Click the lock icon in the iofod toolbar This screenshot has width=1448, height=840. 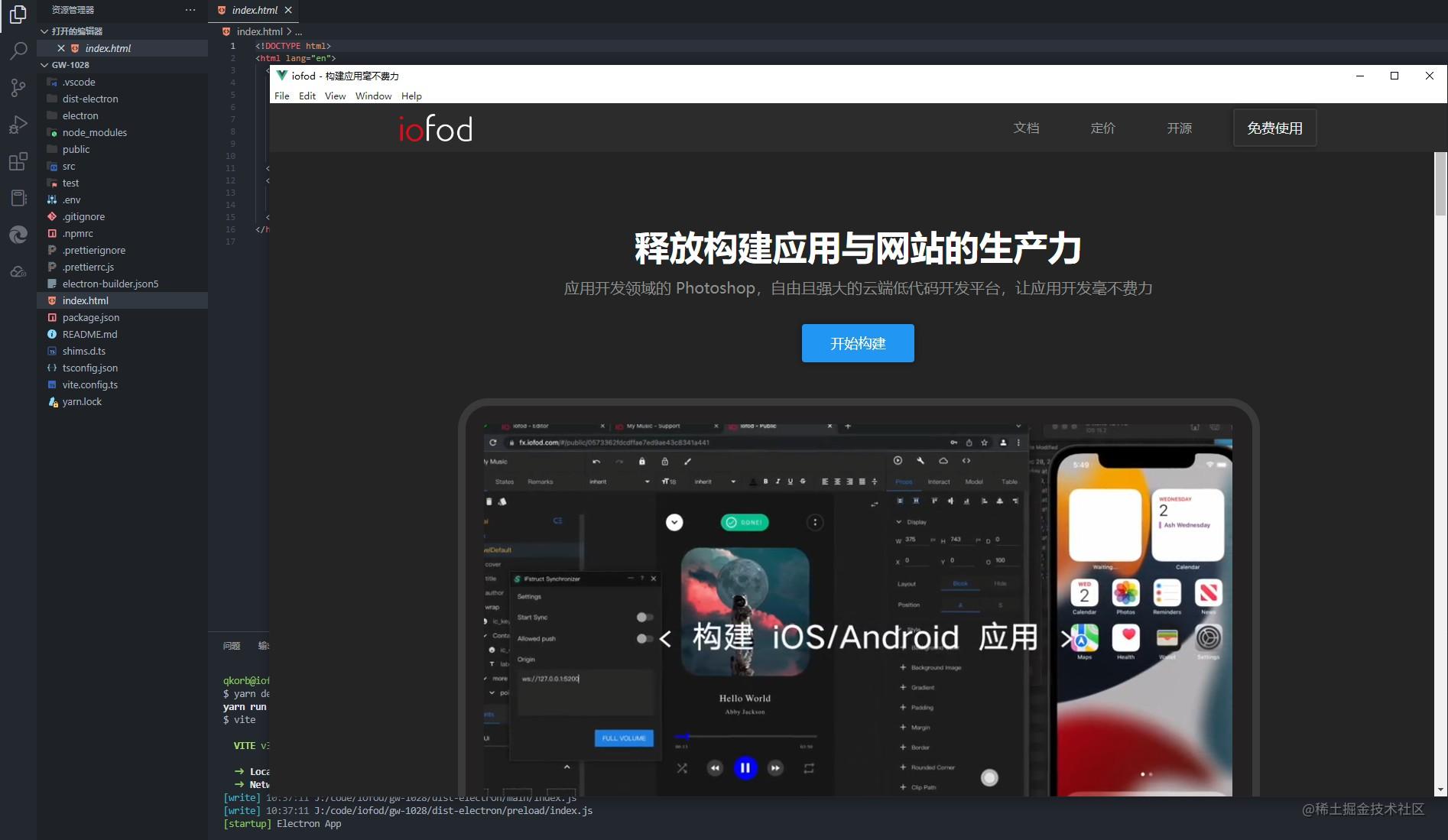tap(643, 462)
